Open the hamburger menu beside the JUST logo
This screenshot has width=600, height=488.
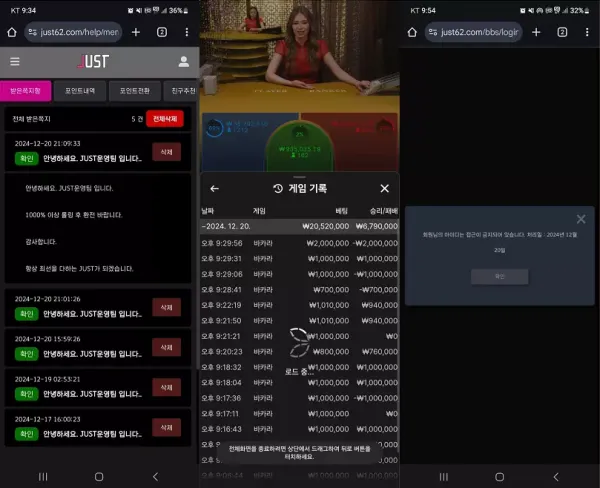[x=15, y=61]
